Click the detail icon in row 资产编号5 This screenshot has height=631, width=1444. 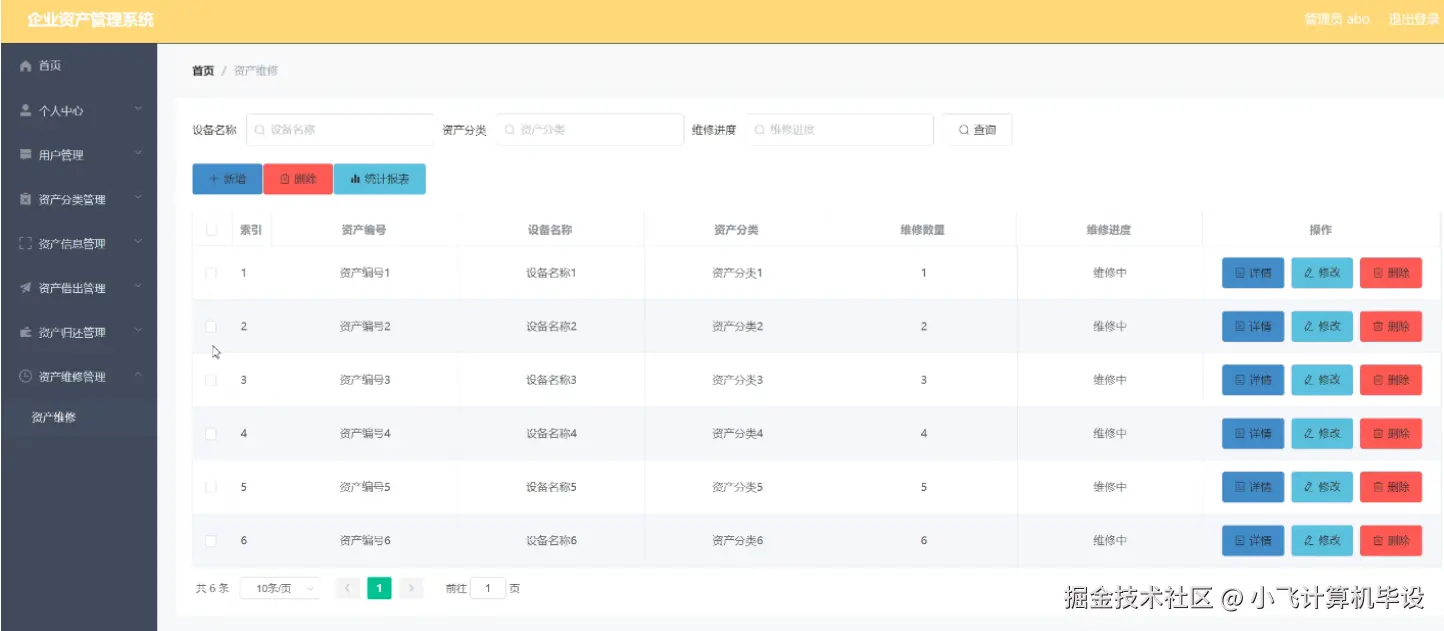click(1240, 487)
